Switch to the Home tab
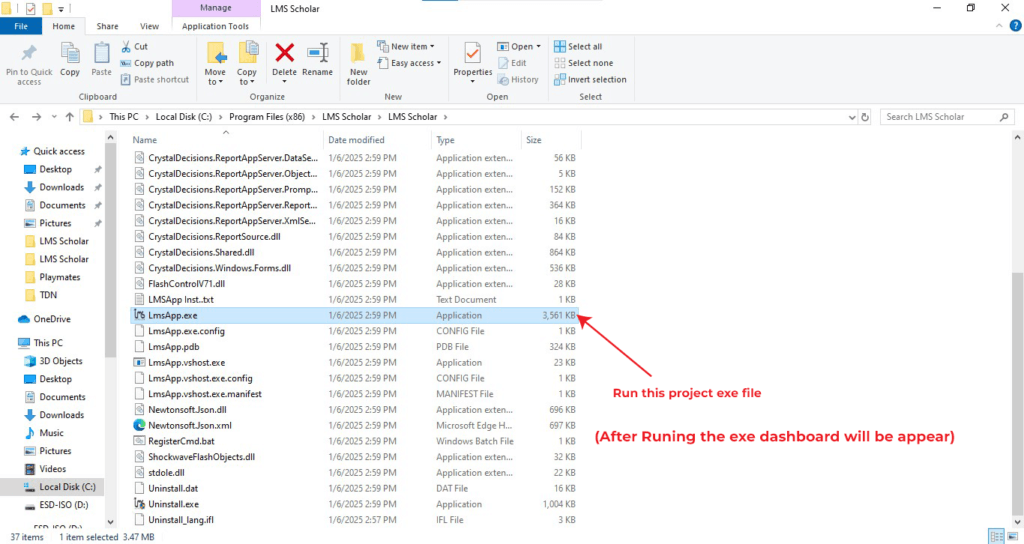The height and width of the screenshot is (544, 1024). [63, 26]
